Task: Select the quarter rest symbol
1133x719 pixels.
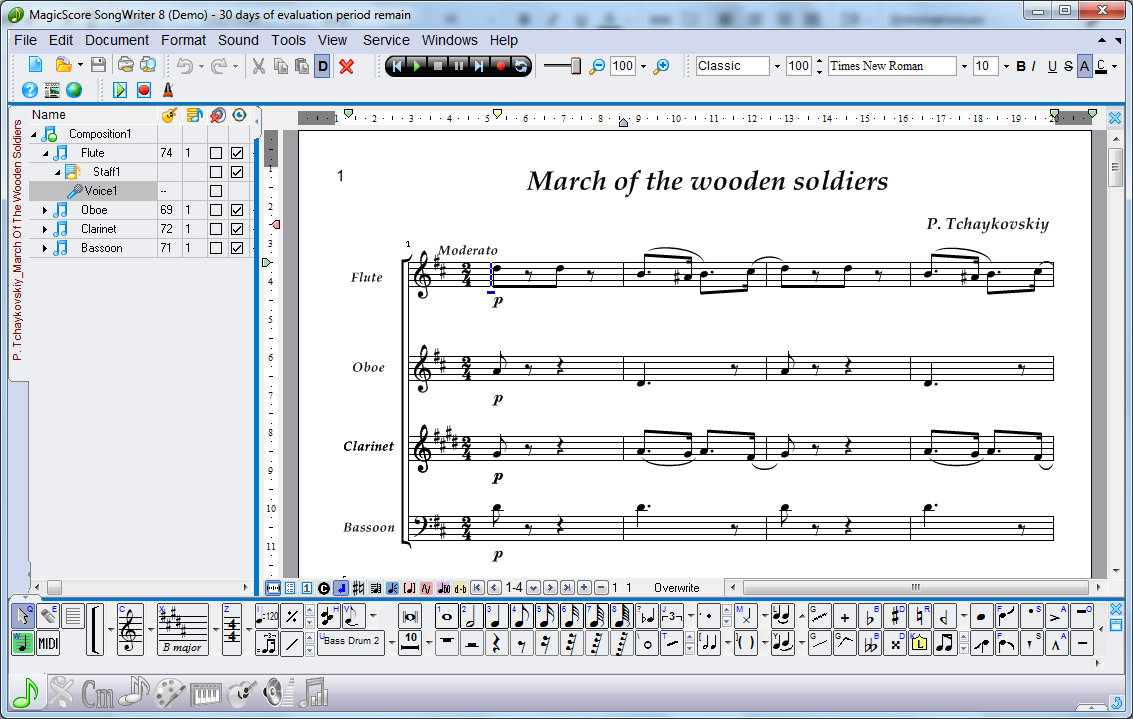Action: coord(496,642)
